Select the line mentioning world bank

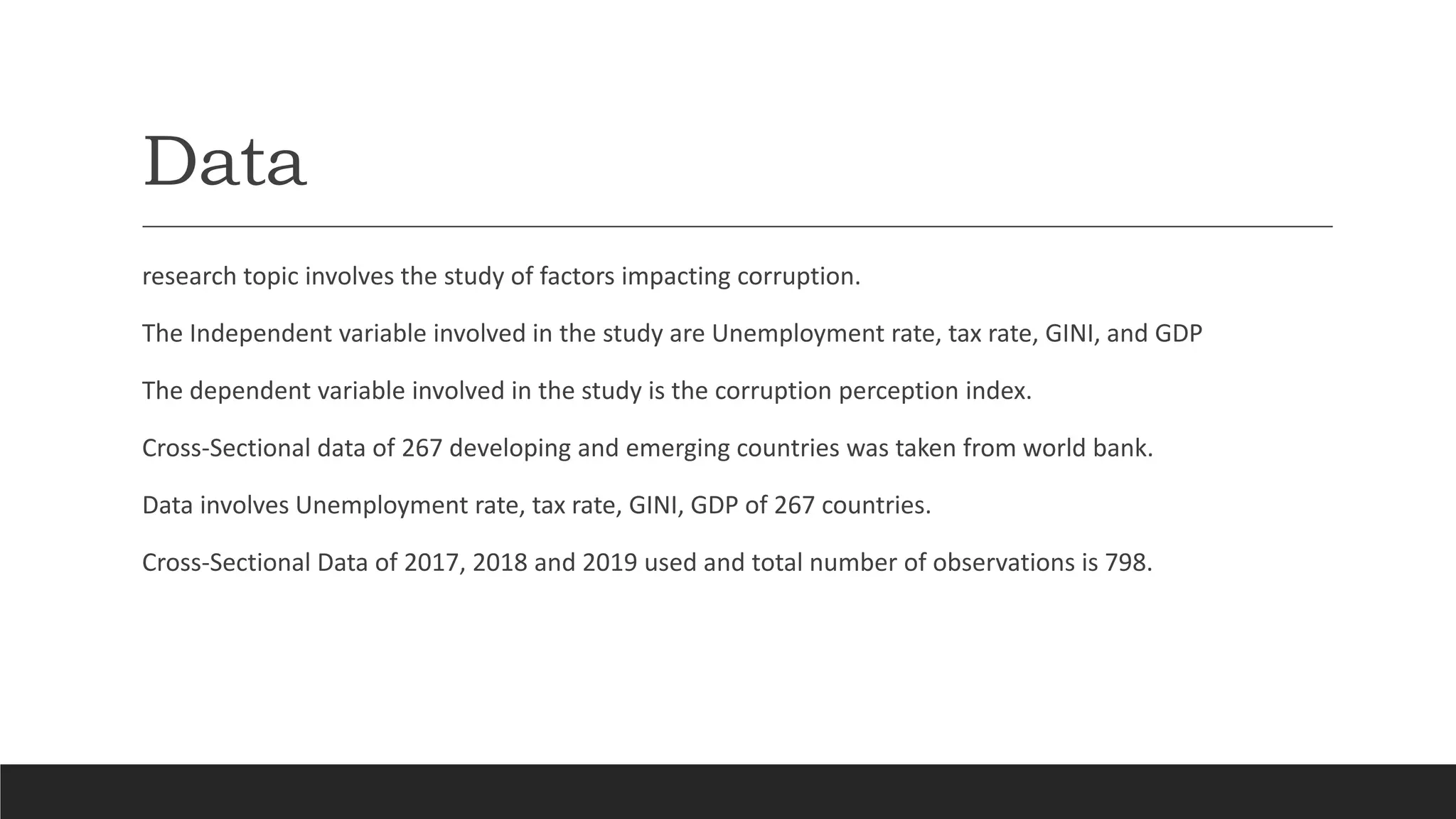click(647, 449)
